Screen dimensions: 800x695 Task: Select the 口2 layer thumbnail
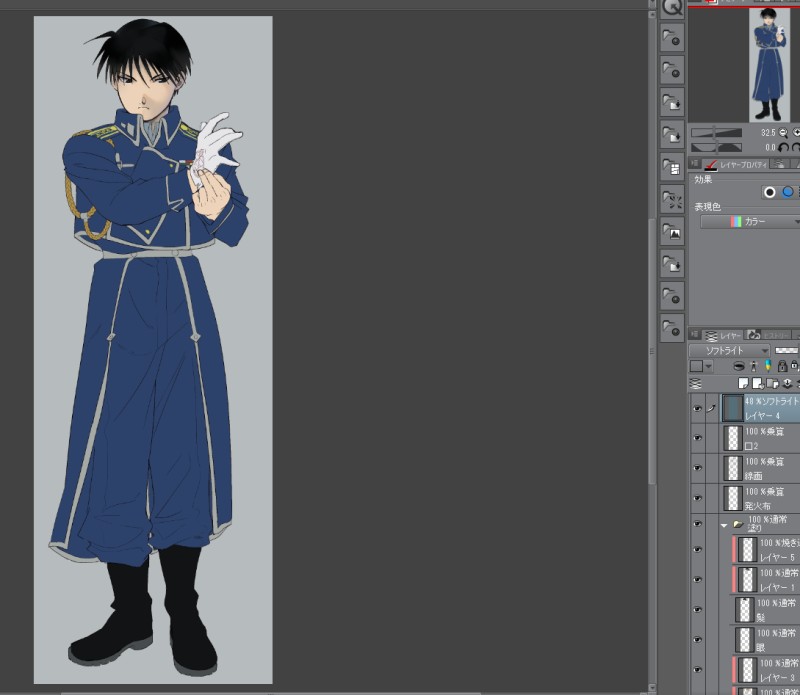[733, 438]
